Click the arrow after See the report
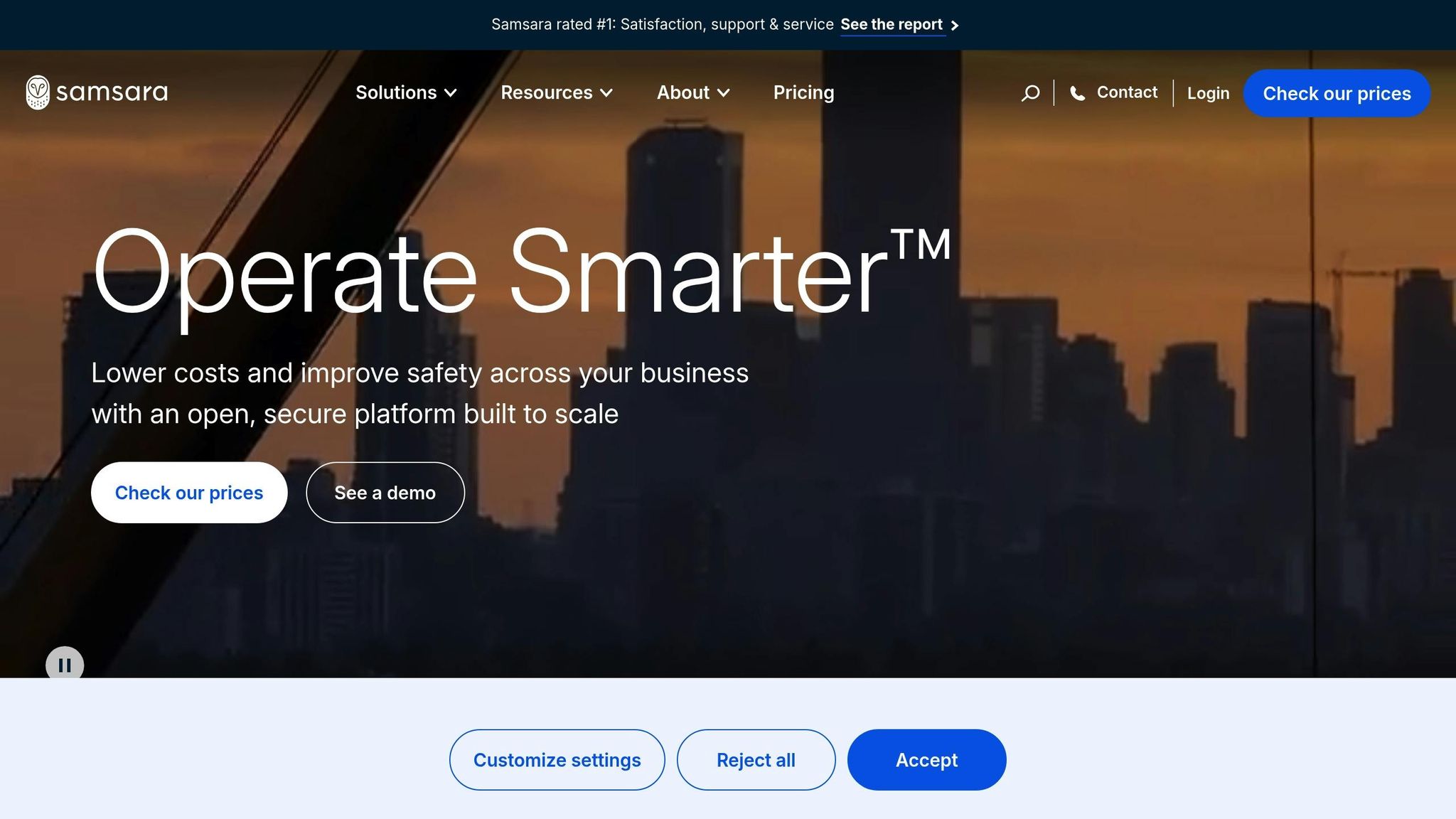 pyautogui.click(x=955, y=26)
